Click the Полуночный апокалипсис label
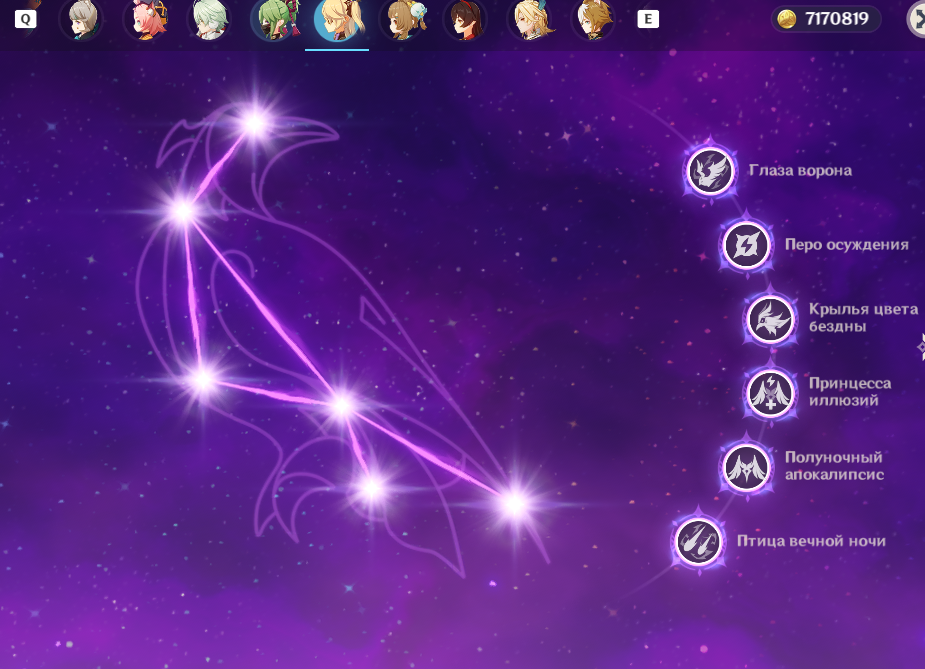This screenshot has height=669, width=925. [834, 466]
